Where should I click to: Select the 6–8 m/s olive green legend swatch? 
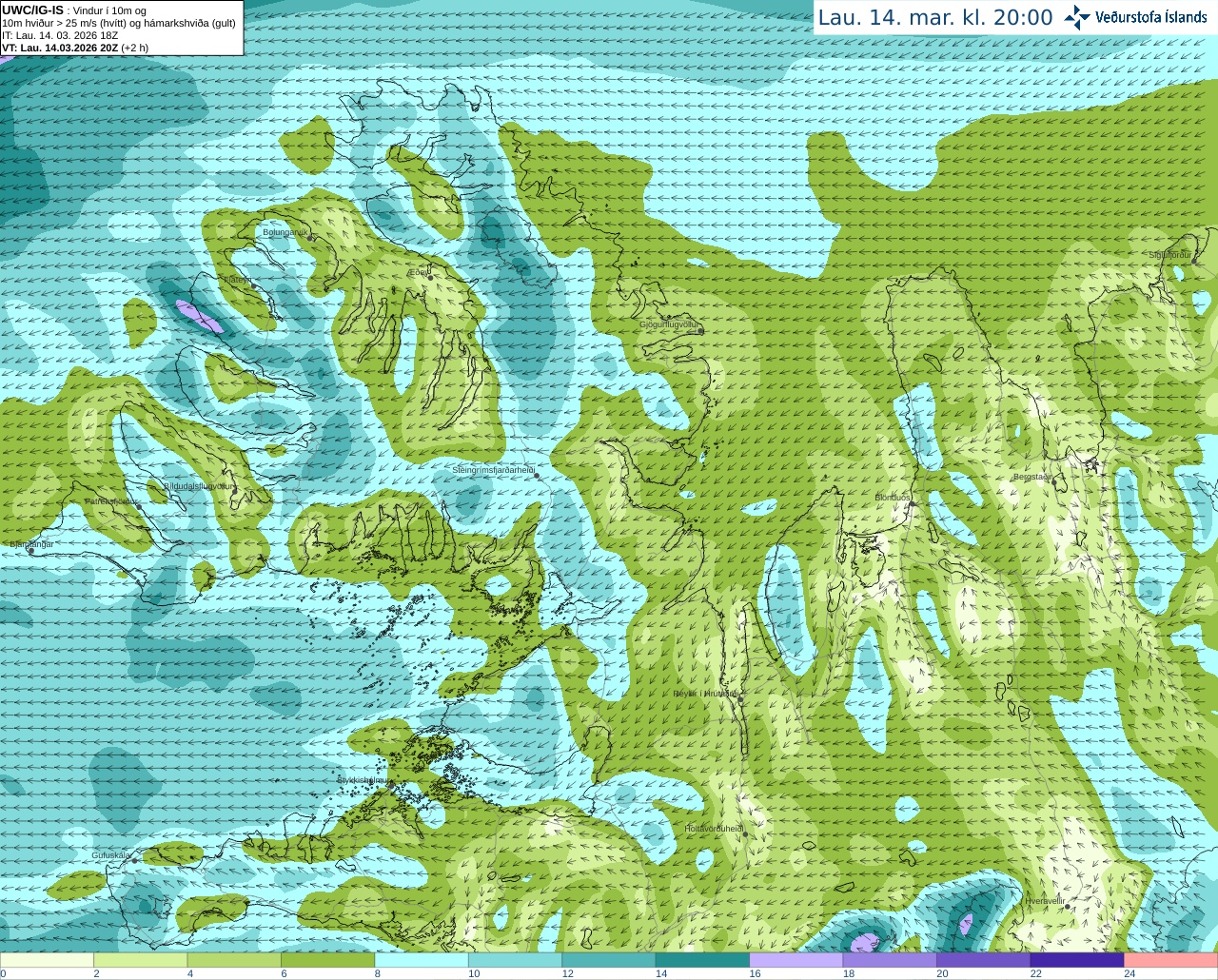(x=328, y=960)
